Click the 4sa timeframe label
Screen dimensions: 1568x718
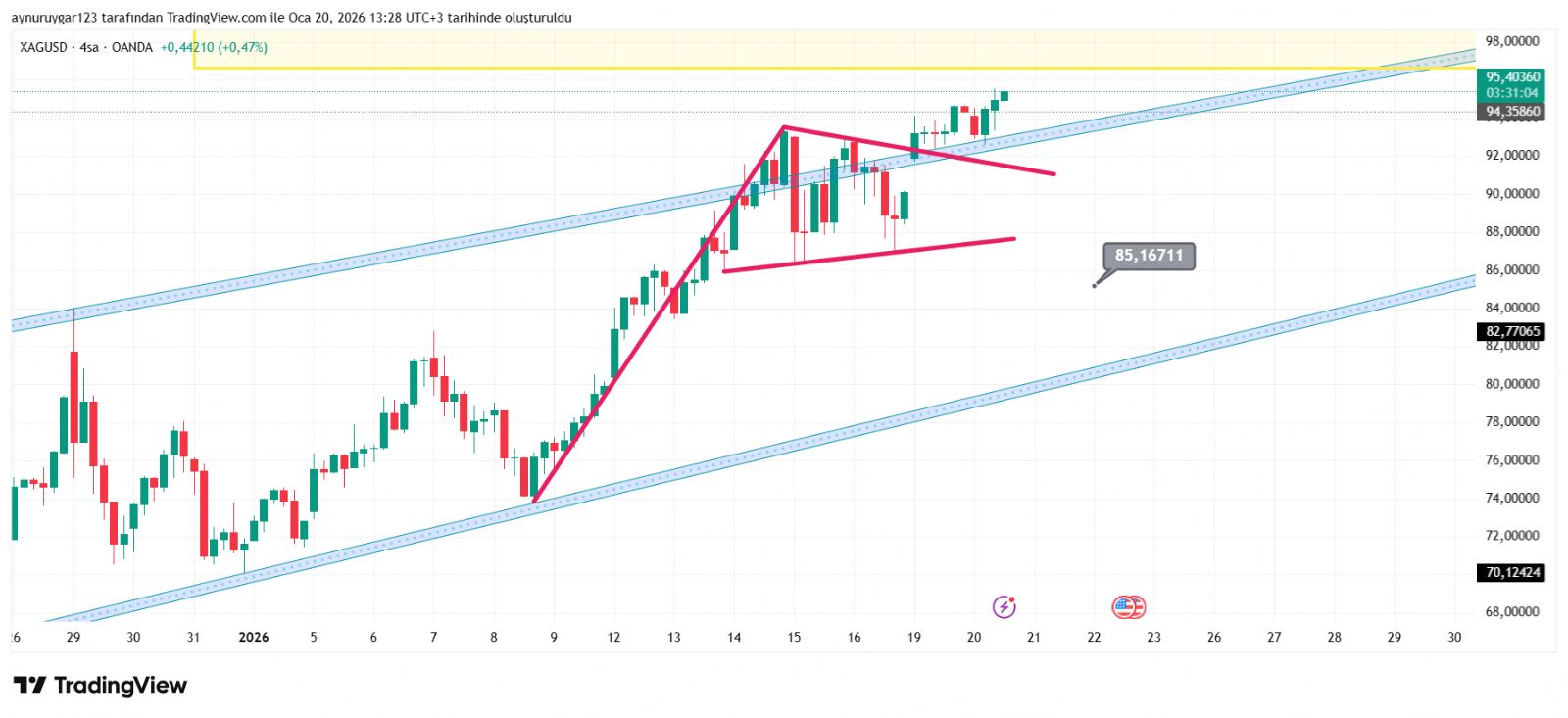tap(89, 47)
